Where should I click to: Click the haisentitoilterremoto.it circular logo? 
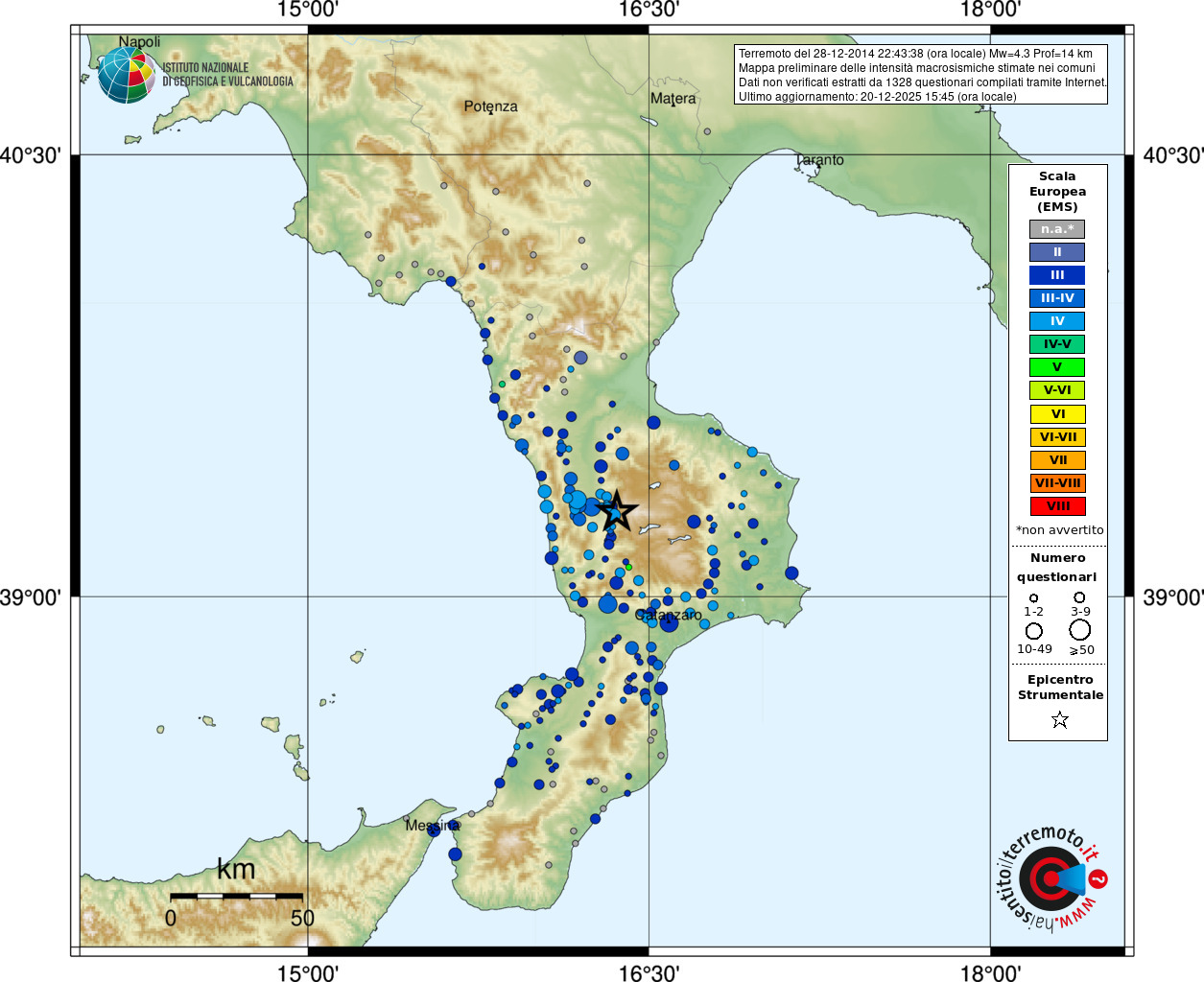[x=1052, y=879]
